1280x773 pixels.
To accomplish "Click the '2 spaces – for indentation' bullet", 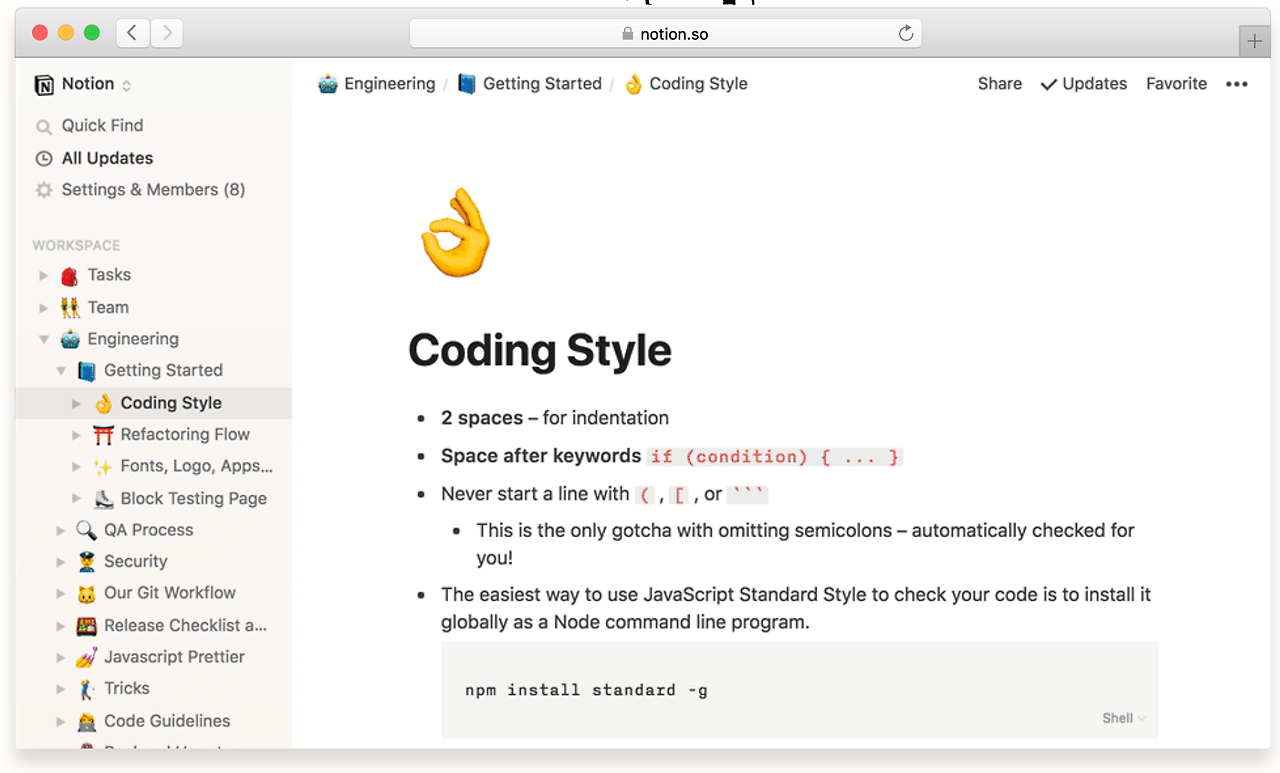I will click(x=555, y=418).
